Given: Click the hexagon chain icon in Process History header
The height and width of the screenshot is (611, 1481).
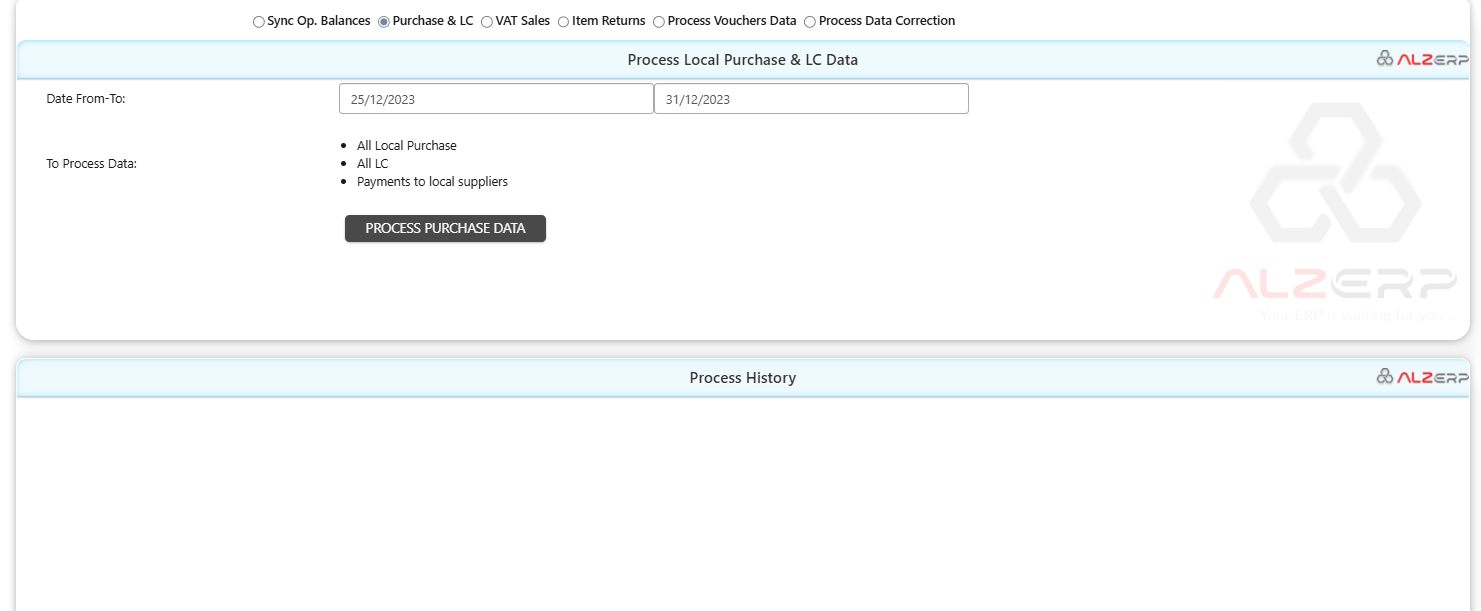Looking at the screenshot, I should pyautogui.click(x=1385, y=378).
